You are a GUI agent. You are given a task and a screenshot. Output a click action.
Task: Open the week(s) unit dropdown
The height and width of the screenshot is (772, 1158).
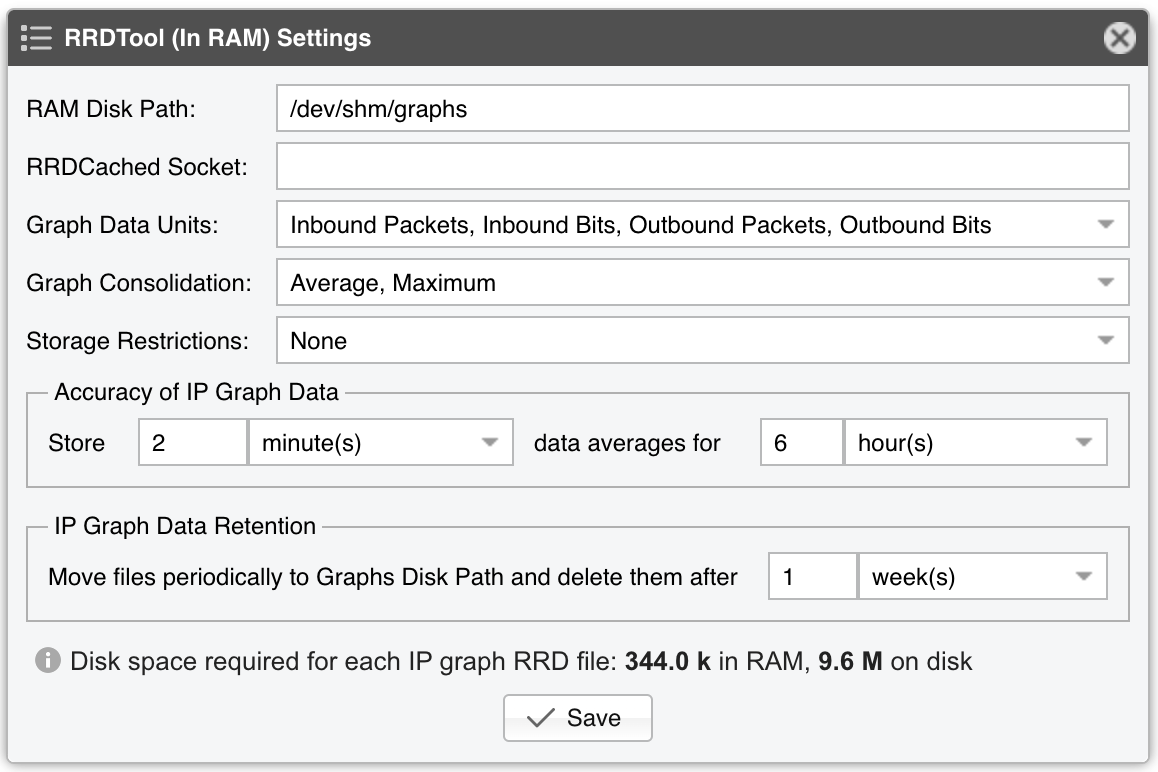click(983, 576)
